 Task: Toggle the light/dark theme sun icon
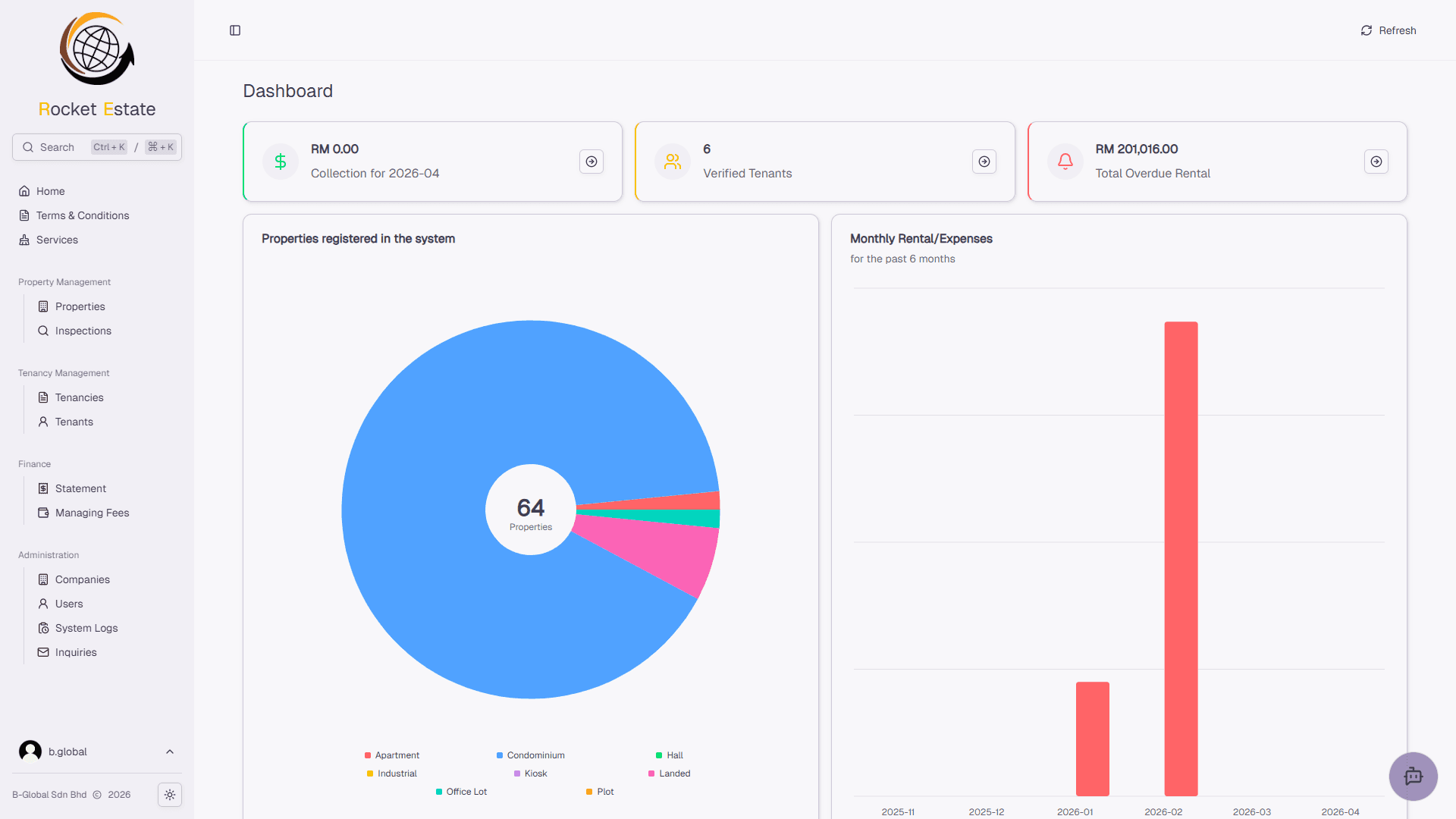click(170, 795)
